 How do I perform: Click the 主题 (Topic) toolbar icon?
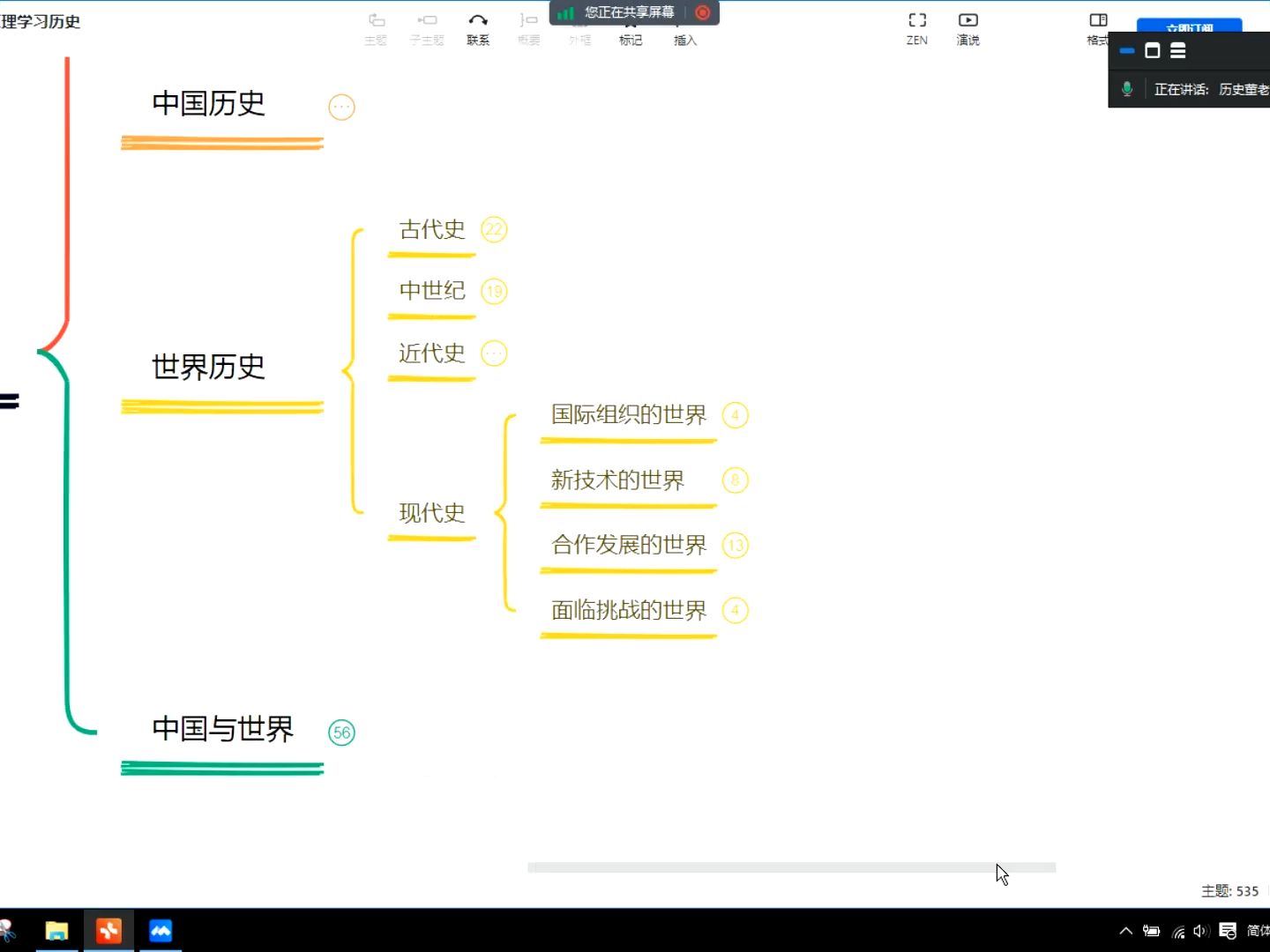tap(377, 29)
